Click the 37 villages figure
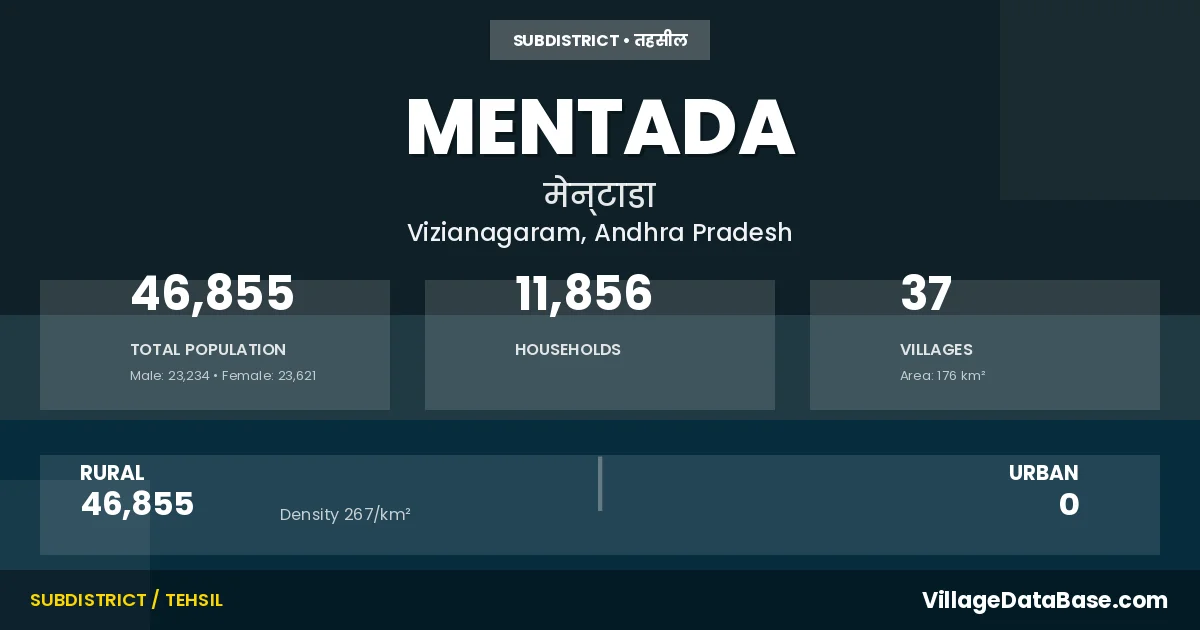 tap(926, 294)
